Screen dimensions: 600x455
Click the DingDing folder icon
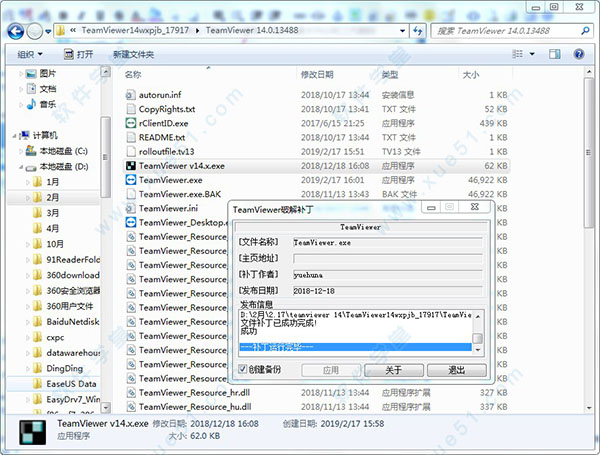38,369
